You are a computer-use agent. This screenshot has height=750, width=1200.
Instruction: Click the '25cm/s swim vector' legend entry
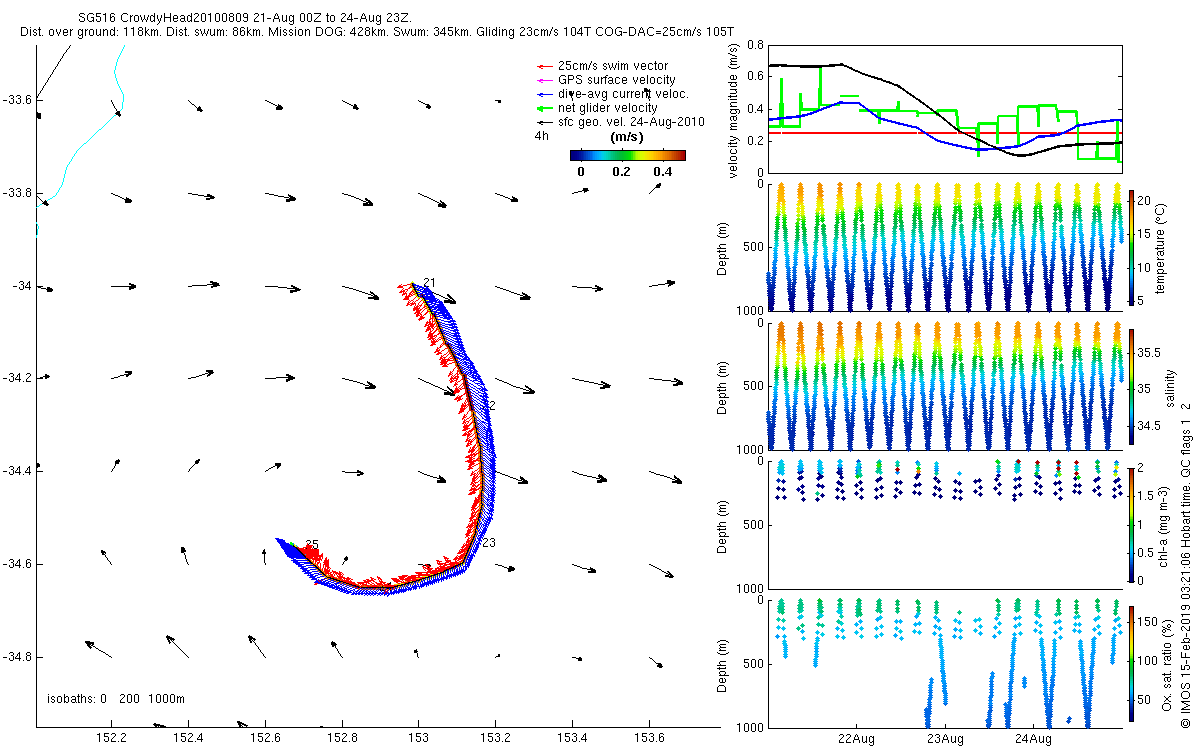coord(612,66)
